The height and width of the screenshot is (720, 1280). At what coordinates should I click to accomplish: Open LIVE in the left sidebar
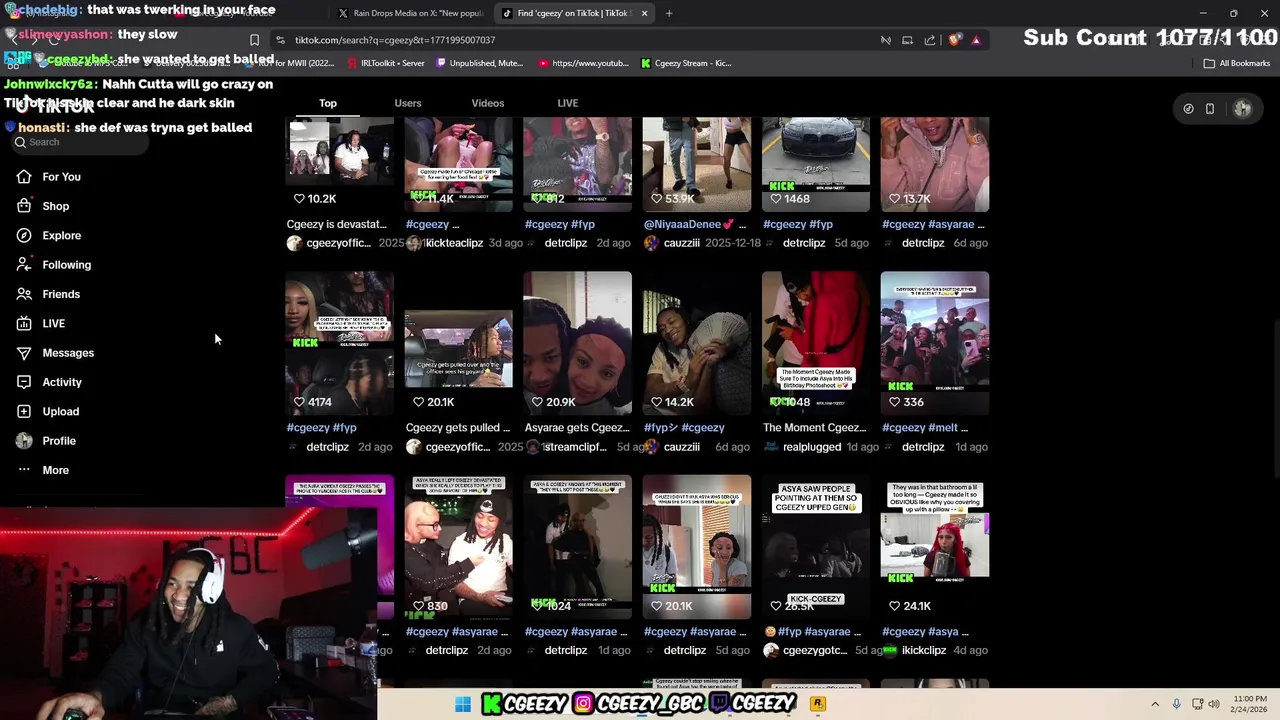53,323
